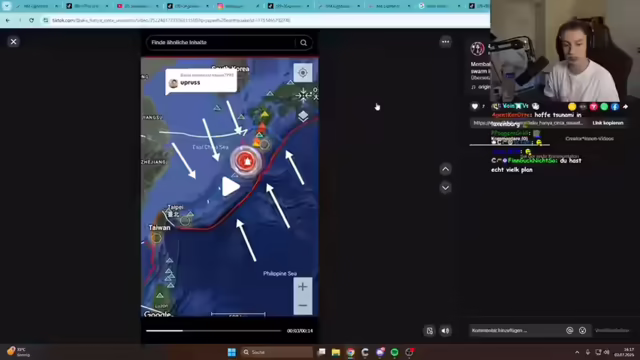The image size is (640, 360).
Task: Open the three-dots more options menu
Action: 445,42
